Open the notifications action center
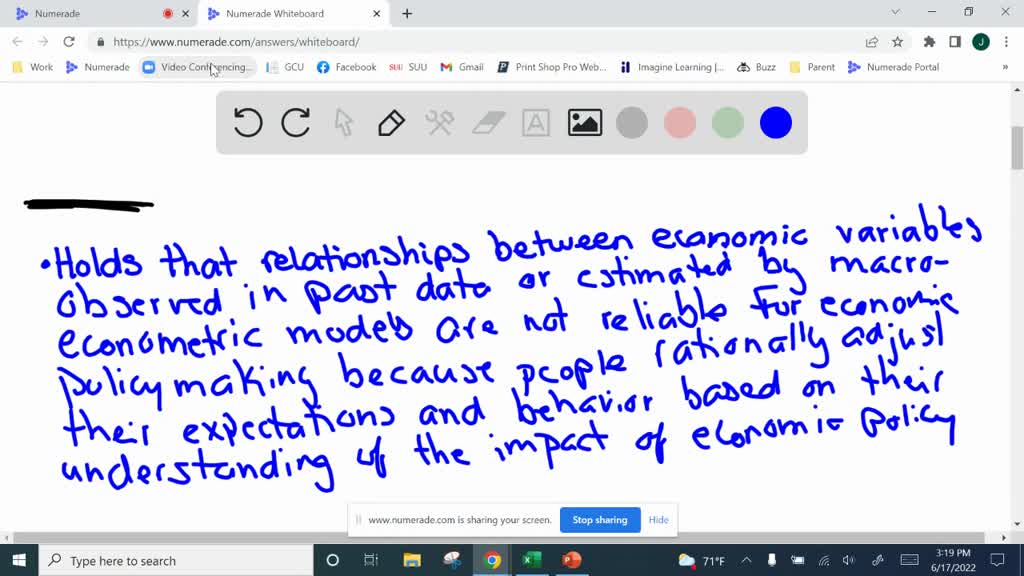Screen dimensions: 1024x576 (997, 560)
